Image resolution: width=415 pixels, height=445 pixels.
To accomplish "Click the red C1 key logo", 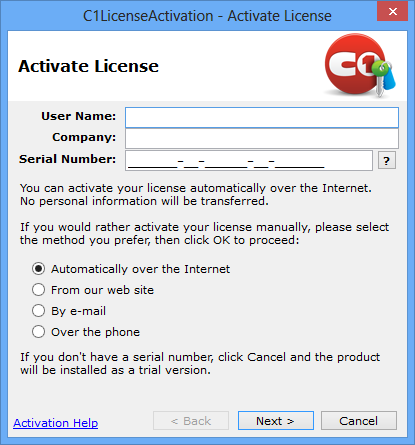I will coord(360,65).
